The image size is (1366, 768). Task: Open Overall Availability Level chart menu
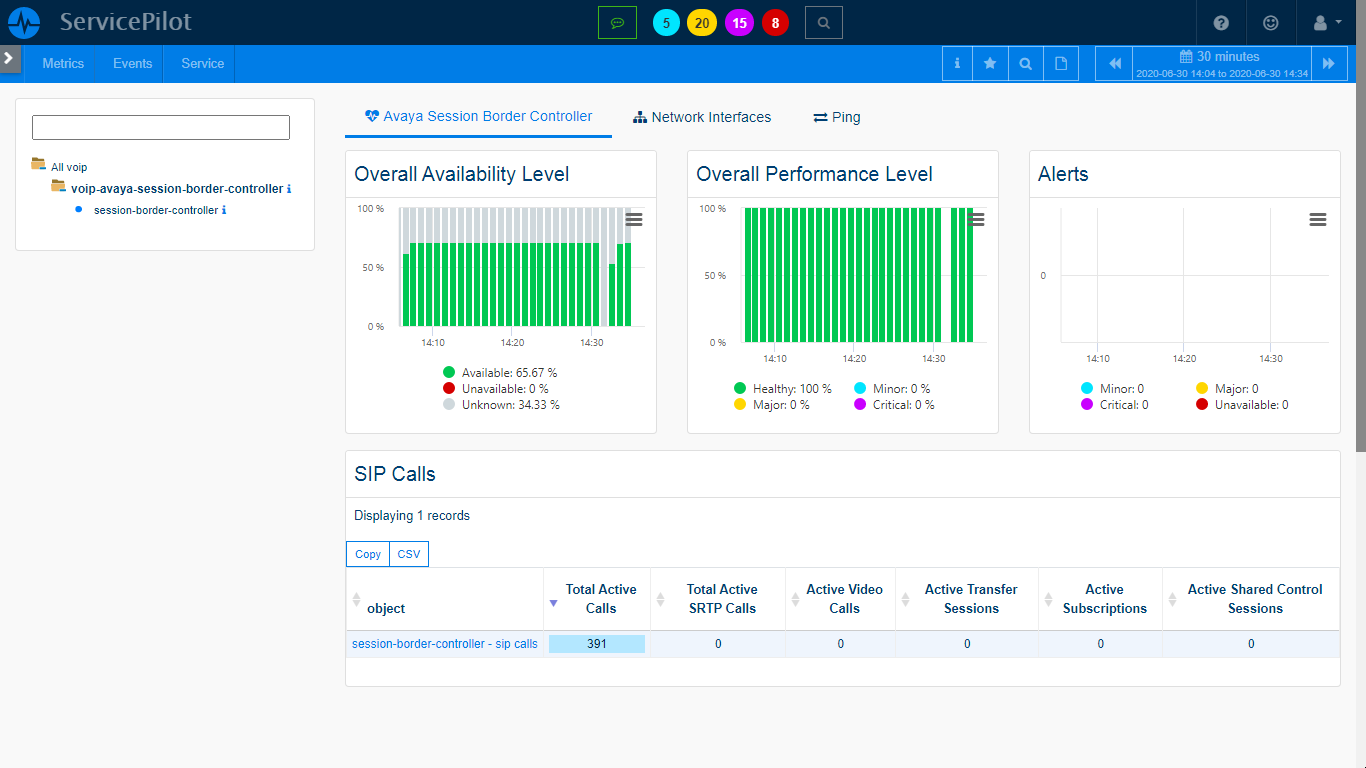[634, 220]
